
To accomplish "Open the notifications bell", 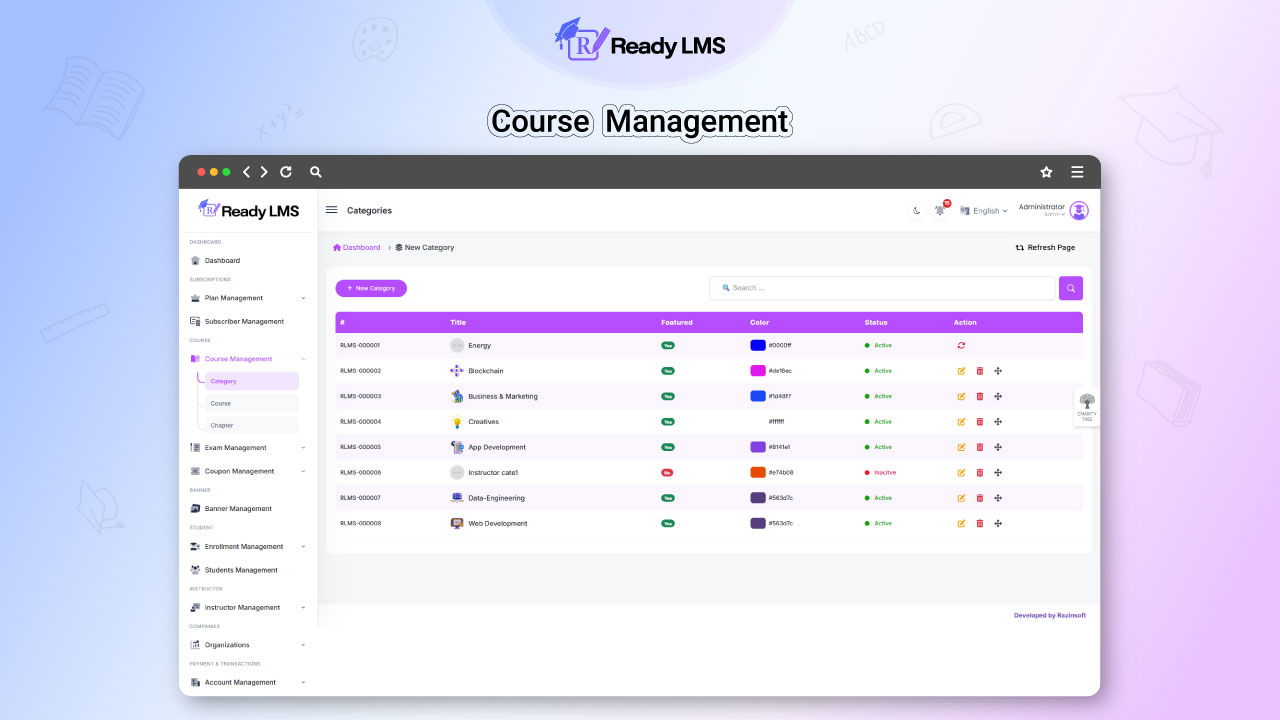I will coord(940,210).
